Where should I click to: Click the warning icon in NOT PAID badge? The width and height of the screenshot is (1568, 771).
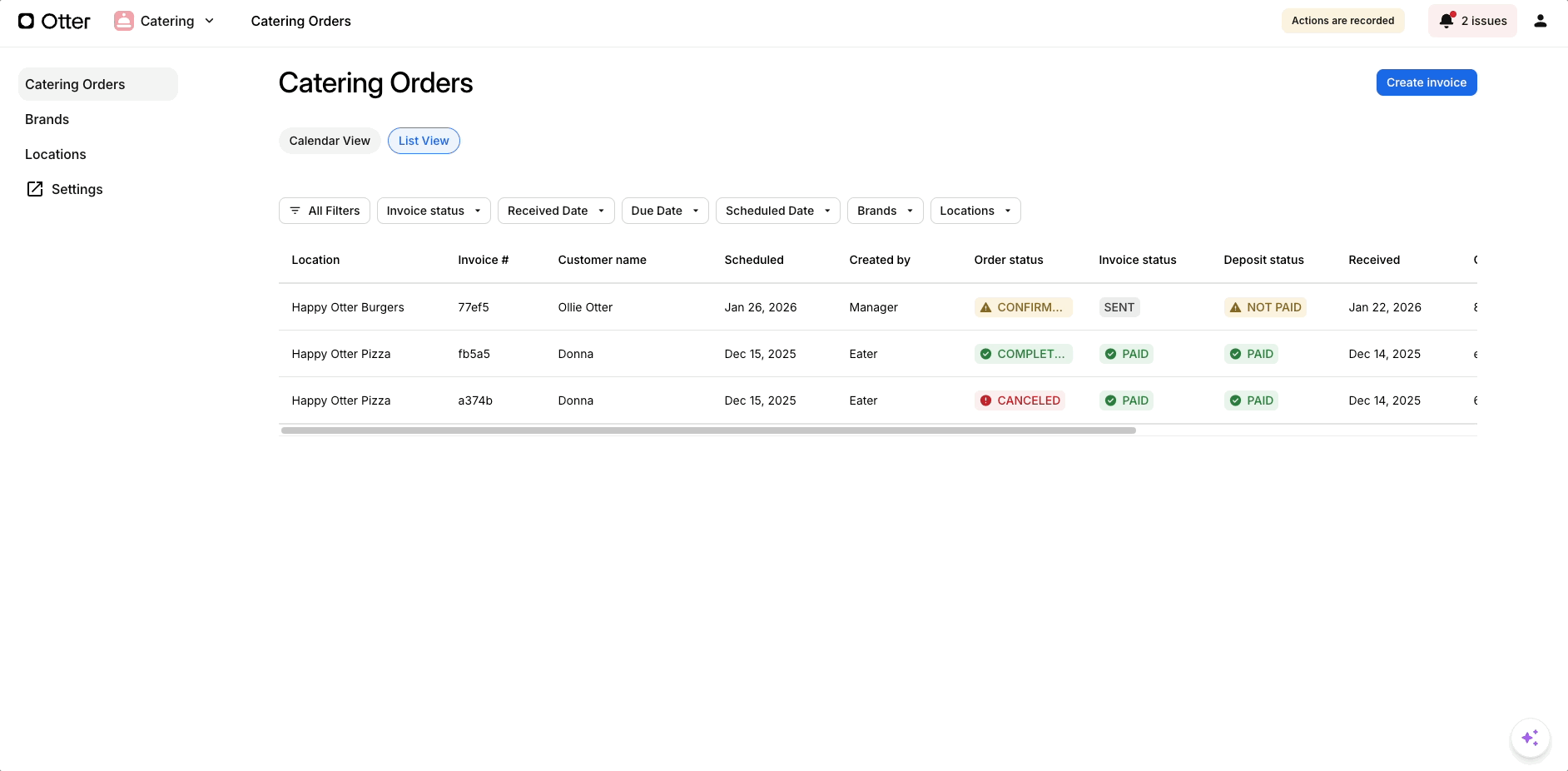point(1235,307)
